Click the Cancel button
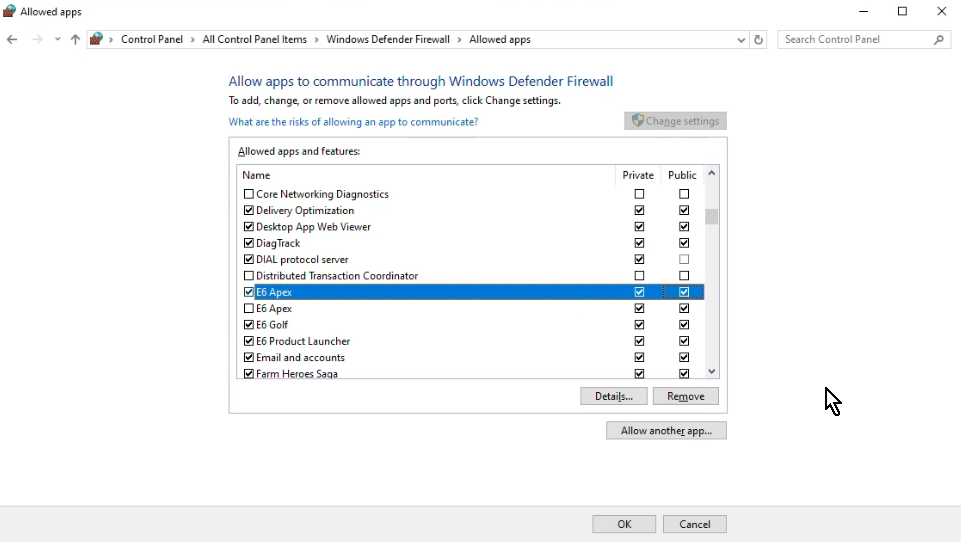This screenshot has width=961, height=542. click(x=695, y=524)
